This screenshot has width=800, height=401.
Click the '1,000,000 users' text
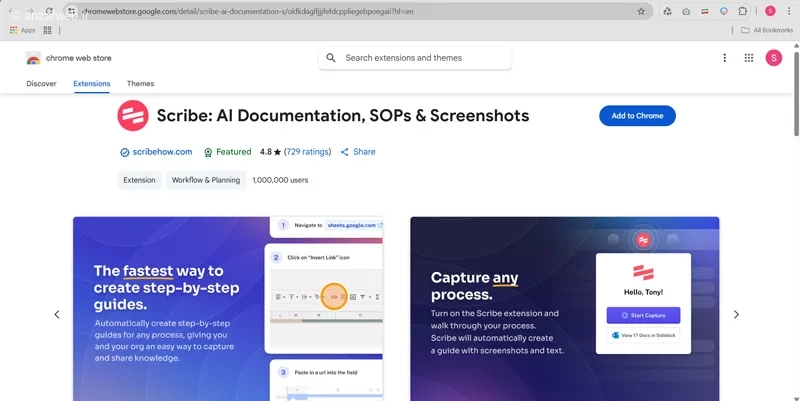click(280, 180)
